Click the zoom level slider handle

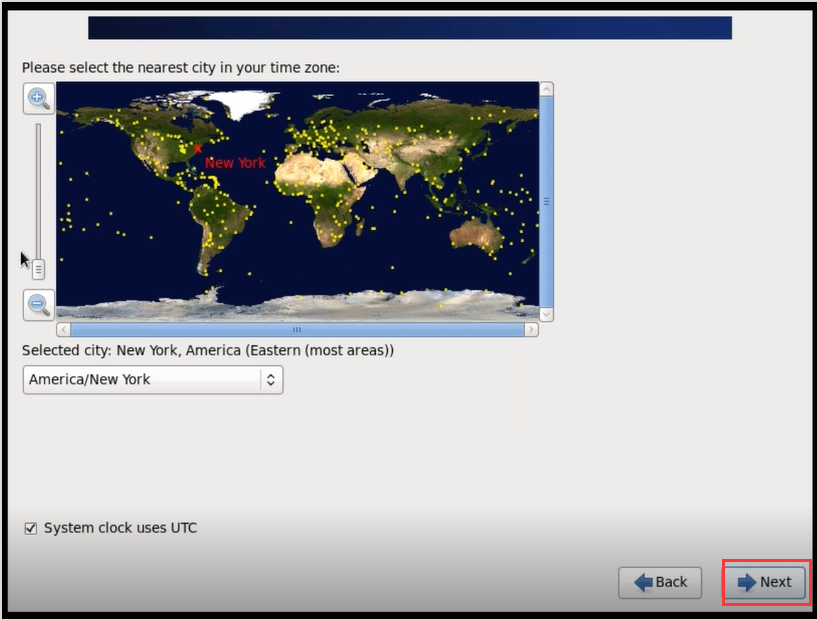pos(38,269)
